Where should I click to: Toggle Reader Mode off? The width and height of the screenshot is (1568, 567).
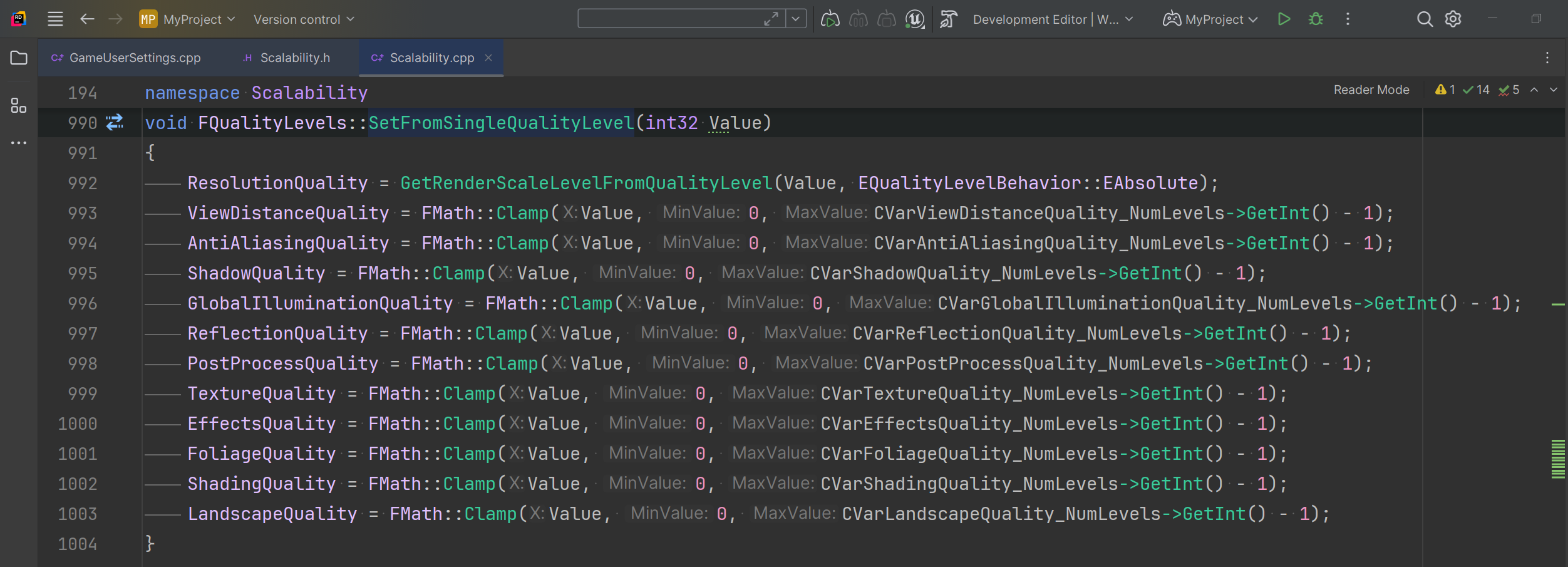coord(1371,89)
